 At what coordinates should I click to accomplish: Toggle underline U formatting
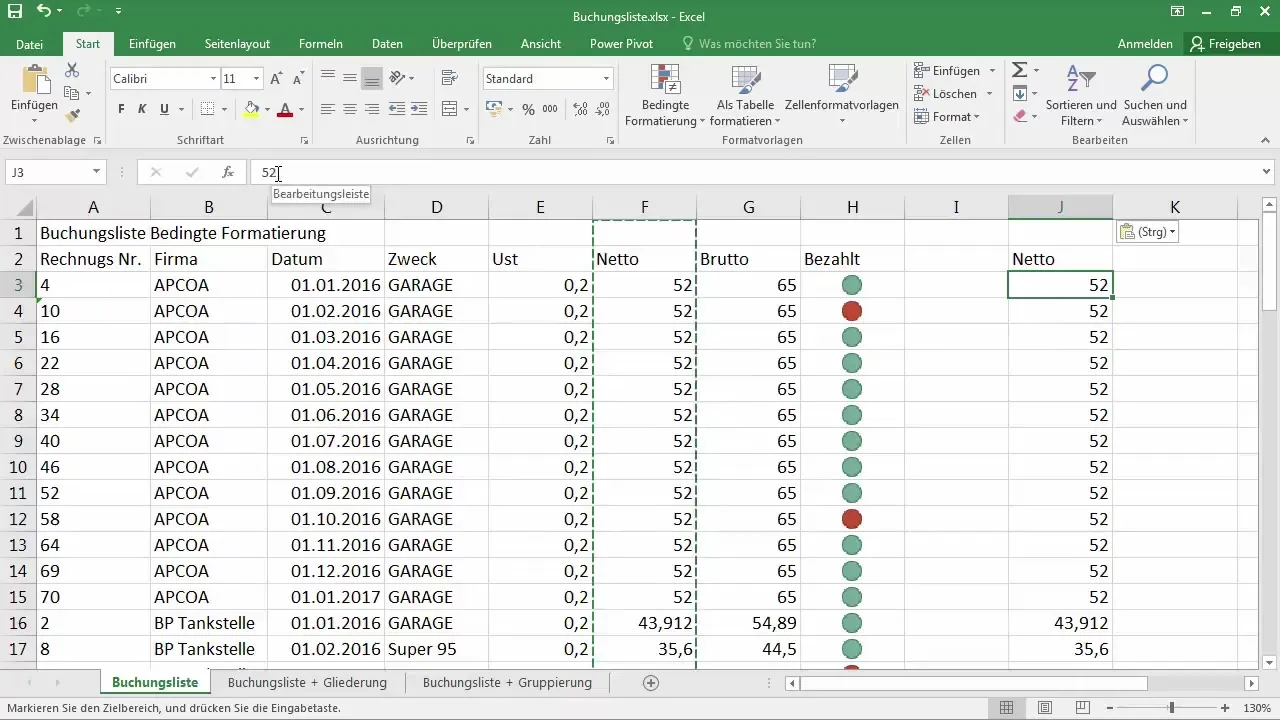point(164,109)
